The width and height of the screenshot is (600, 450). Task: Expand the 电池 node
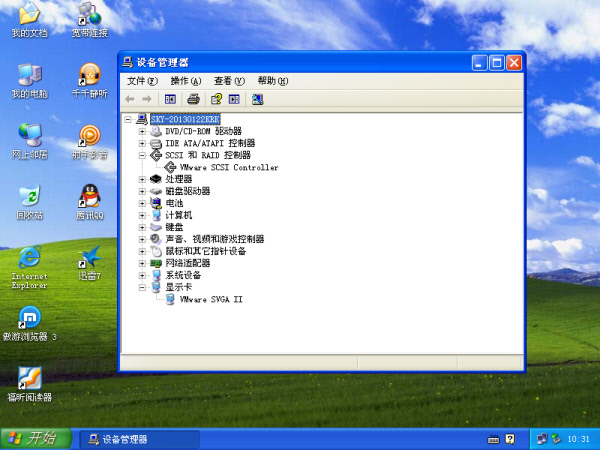tap(142, 203)
